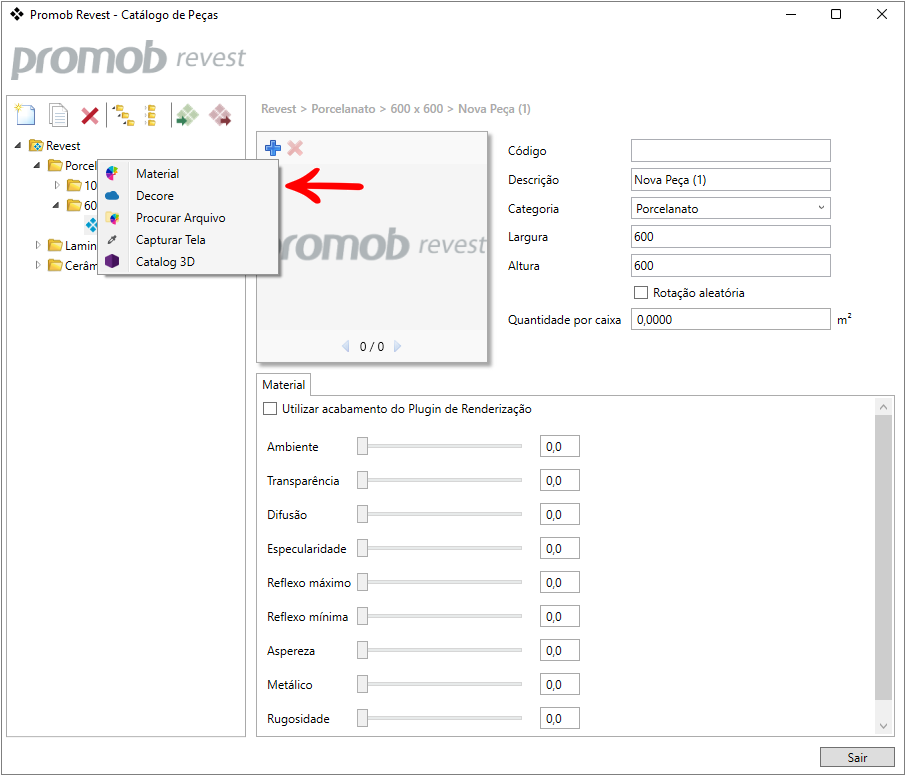Image resolution: width=905 pixels, height=775 pixels.
Task: Select the Porcel folder in tree
Action: click(x=72, y=166)
